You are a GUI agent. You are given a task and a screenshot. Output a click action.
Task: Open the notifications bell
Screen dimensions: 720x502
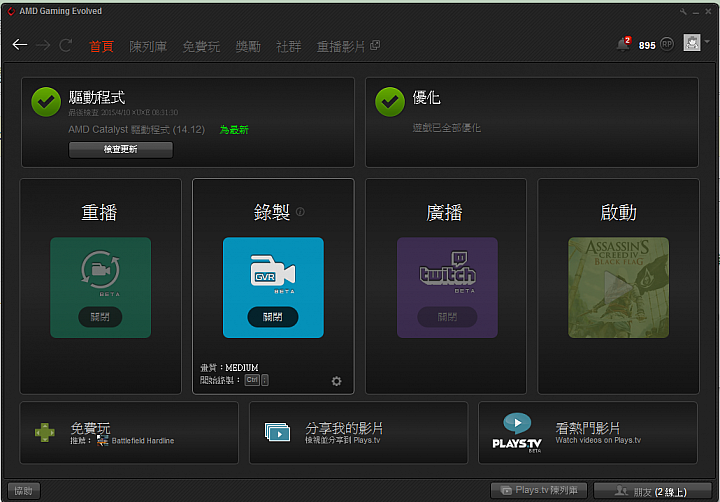(x=623, y=45)
